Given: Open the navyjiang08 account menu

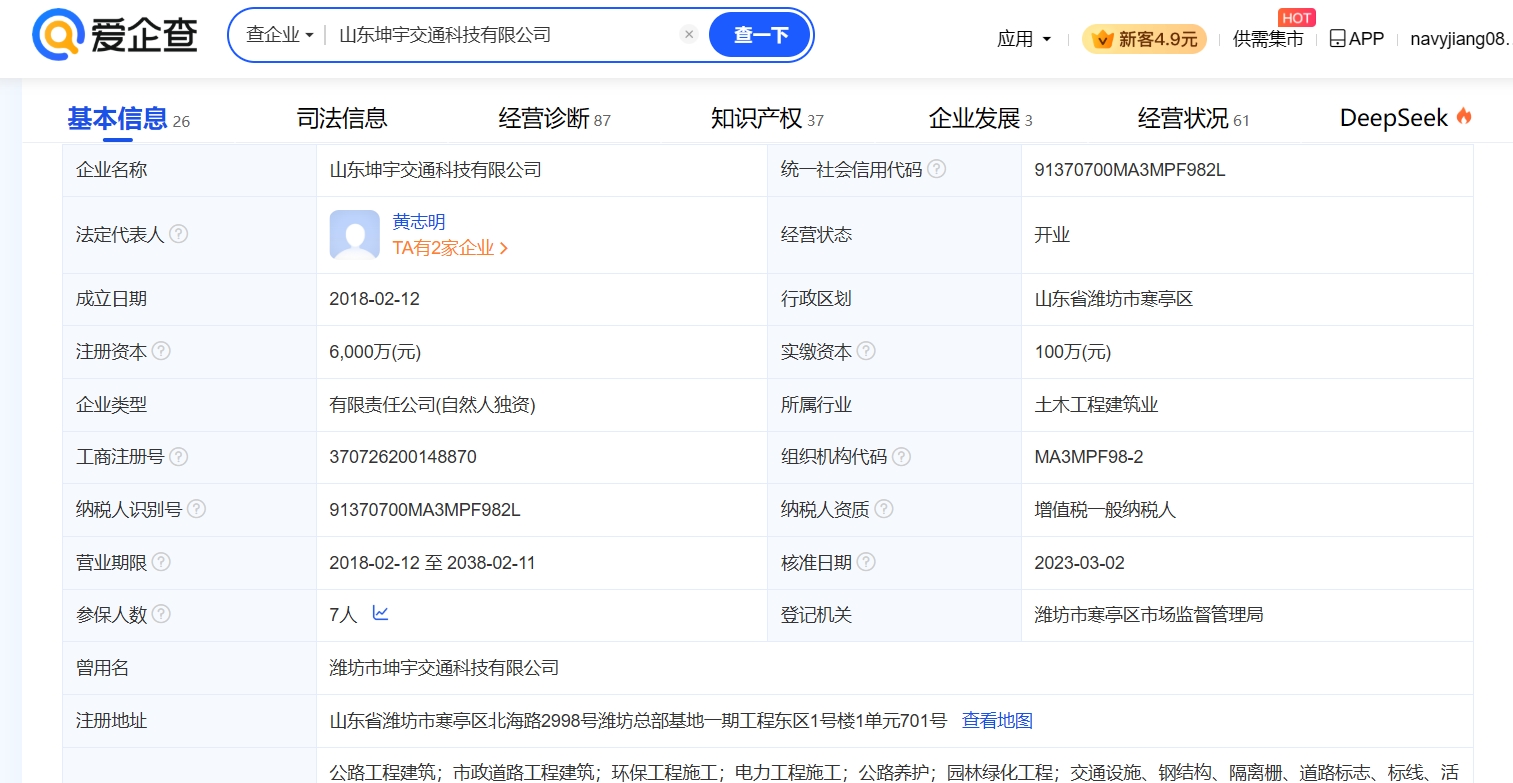Looking at the screenshot, I should coord(1461,39).
